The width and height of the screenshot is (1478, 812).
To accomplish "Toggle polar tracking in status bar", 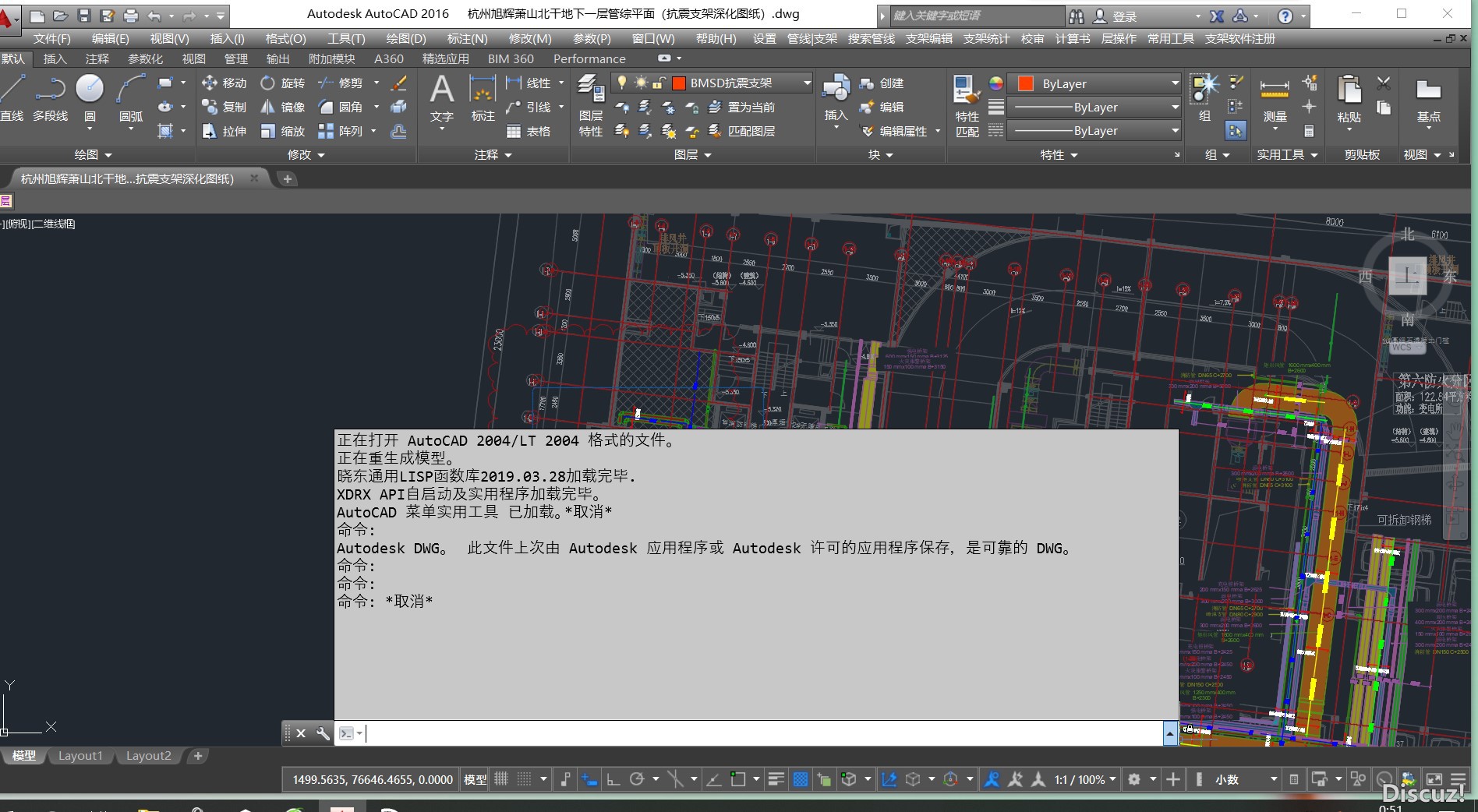I will (x=637, y=778).
